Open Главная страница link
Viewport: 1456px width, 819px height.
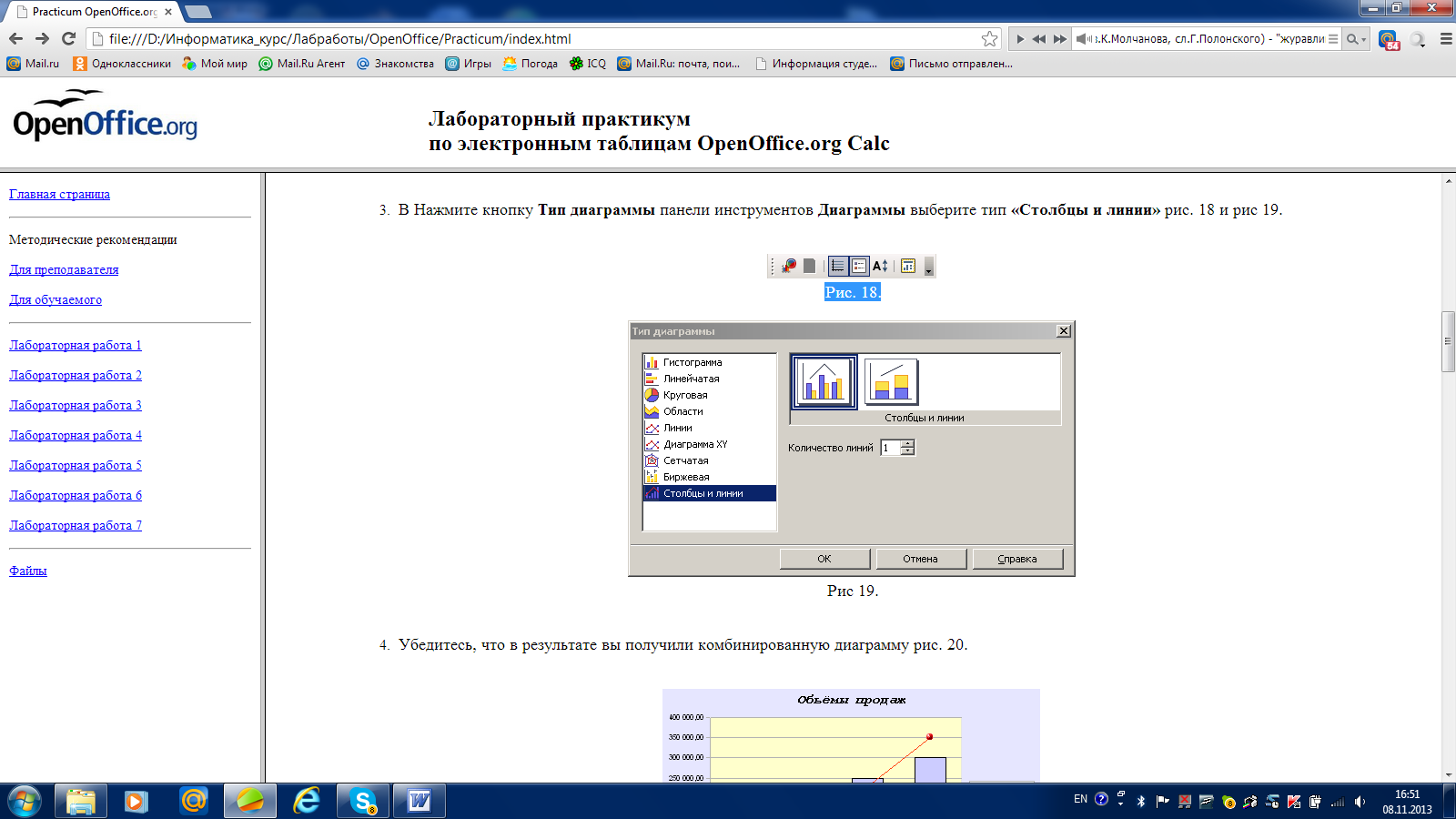click(59, 194)
